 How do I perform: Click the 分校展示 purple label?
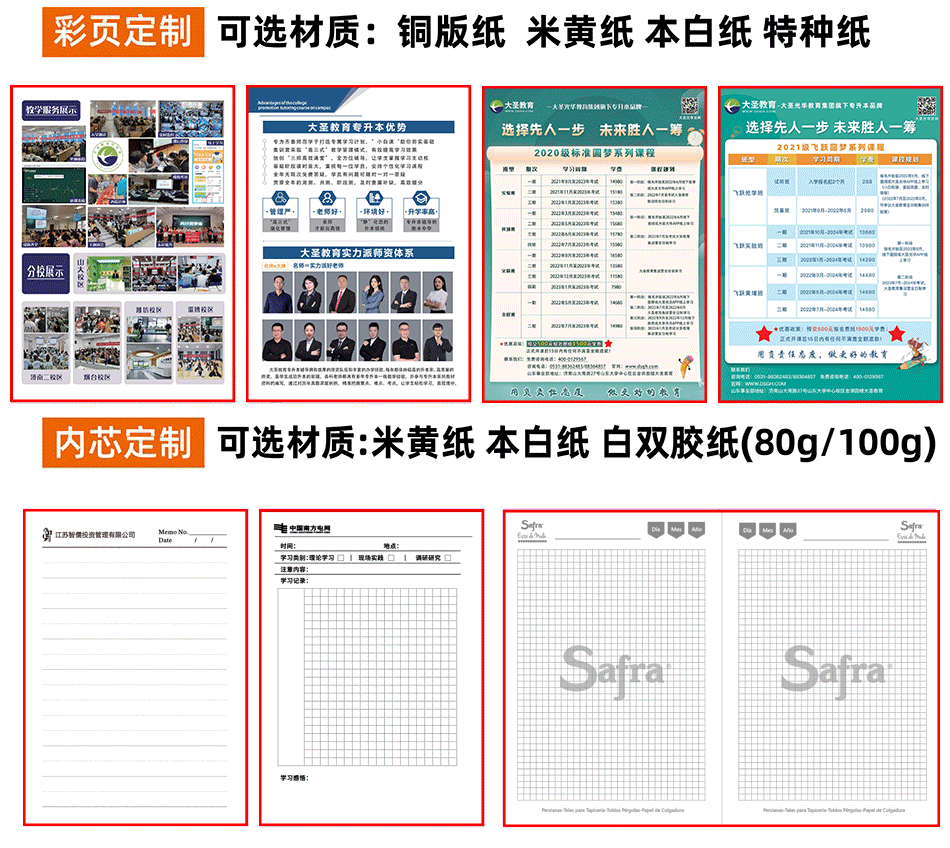tap(45, 272)
